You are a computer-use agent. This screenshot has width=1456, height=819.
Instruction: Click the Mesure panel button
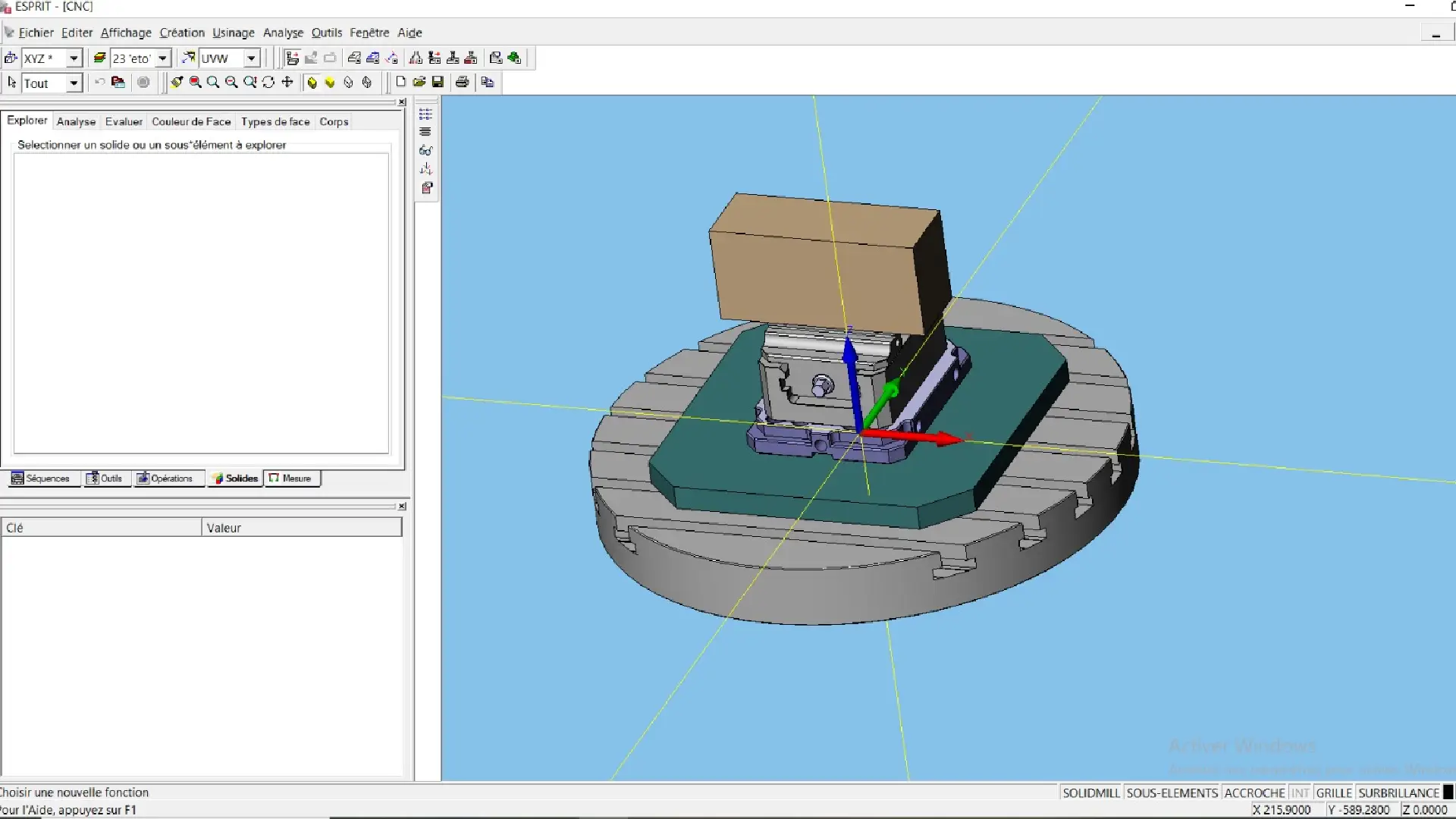point(290,478)
